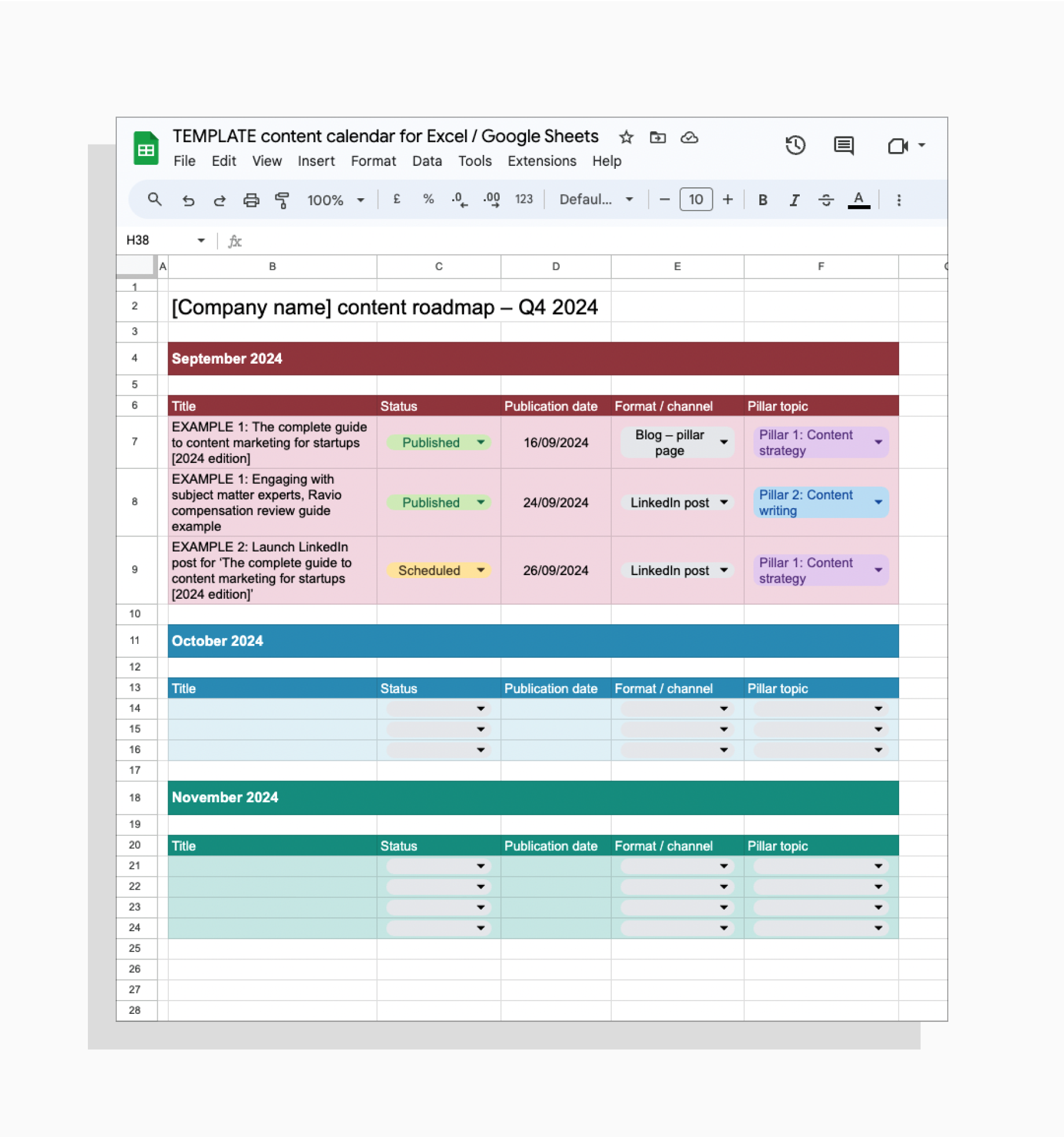Open version history
The height and width of the screenshot is (1137, 1064).
[x=795, y=146]
